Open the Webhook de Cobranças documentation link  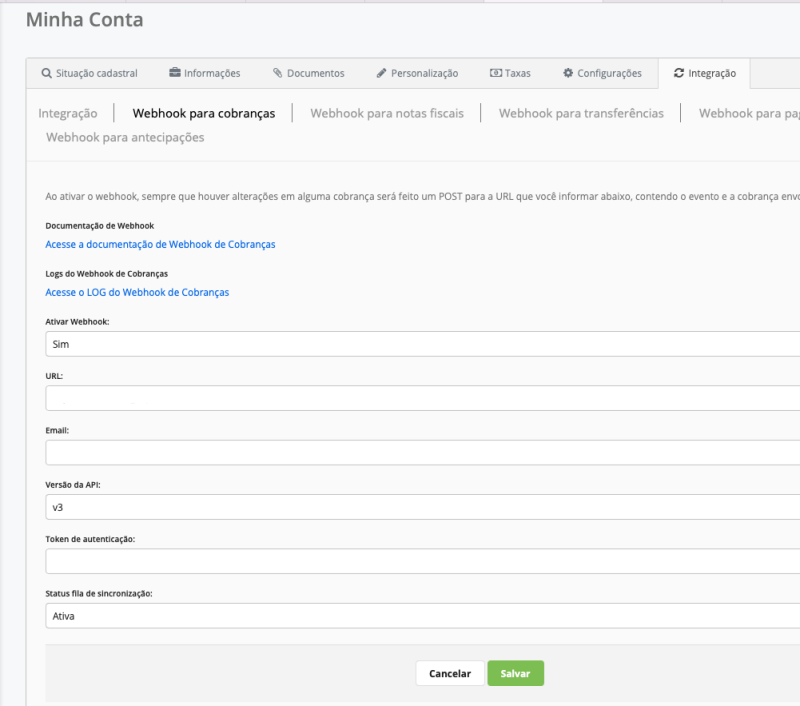(x=160, y=244)
